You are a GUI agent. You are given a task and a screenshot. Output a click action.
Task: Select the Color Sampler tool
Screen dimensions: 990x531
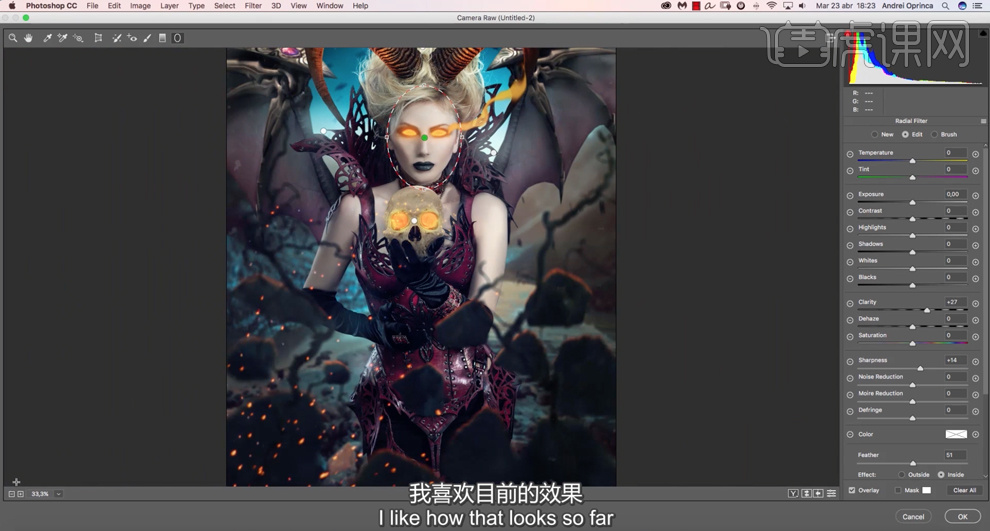point(63,38)
